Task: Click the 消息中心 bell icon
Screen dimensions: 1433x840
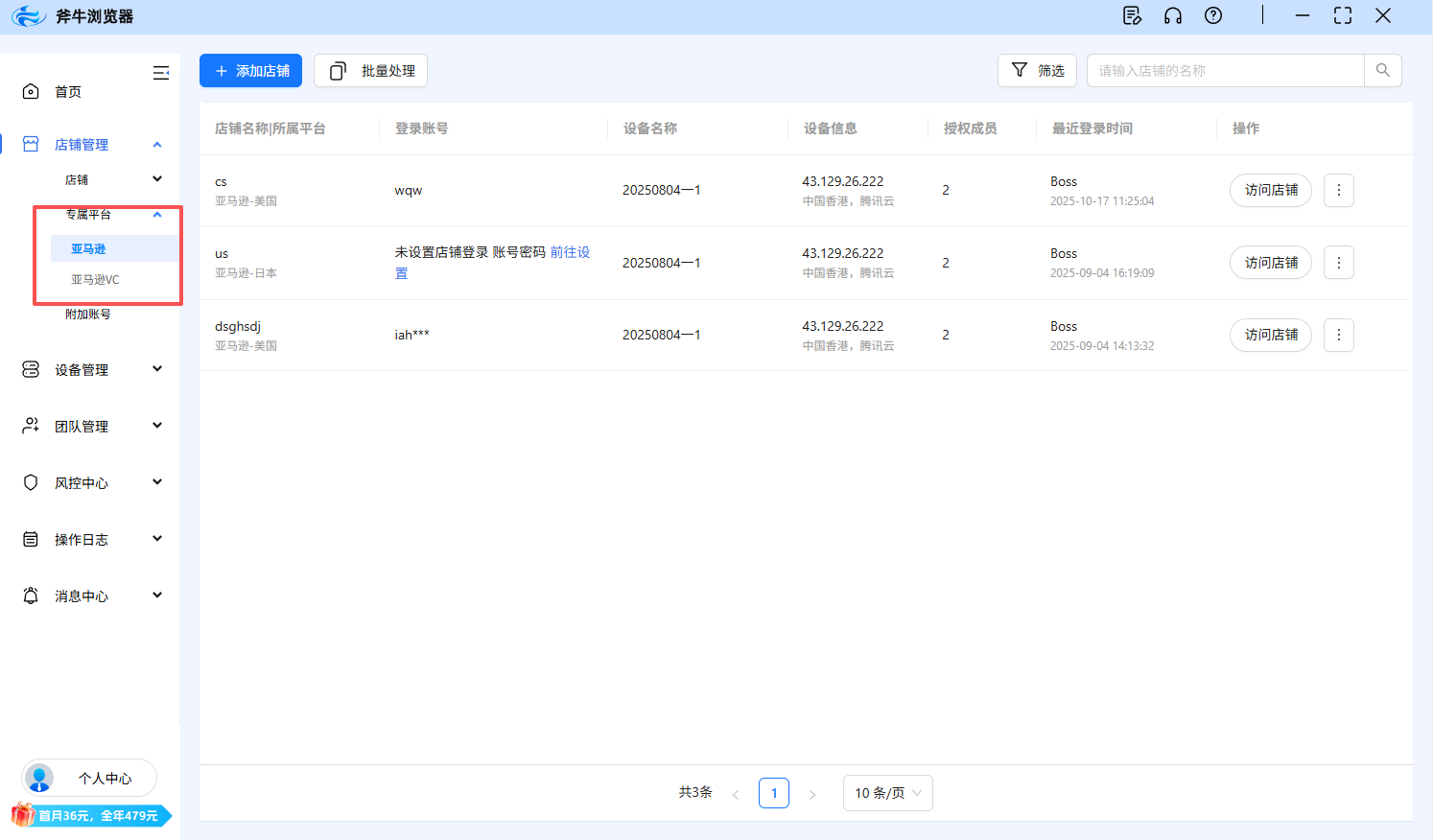Action: tap(29, 595)
